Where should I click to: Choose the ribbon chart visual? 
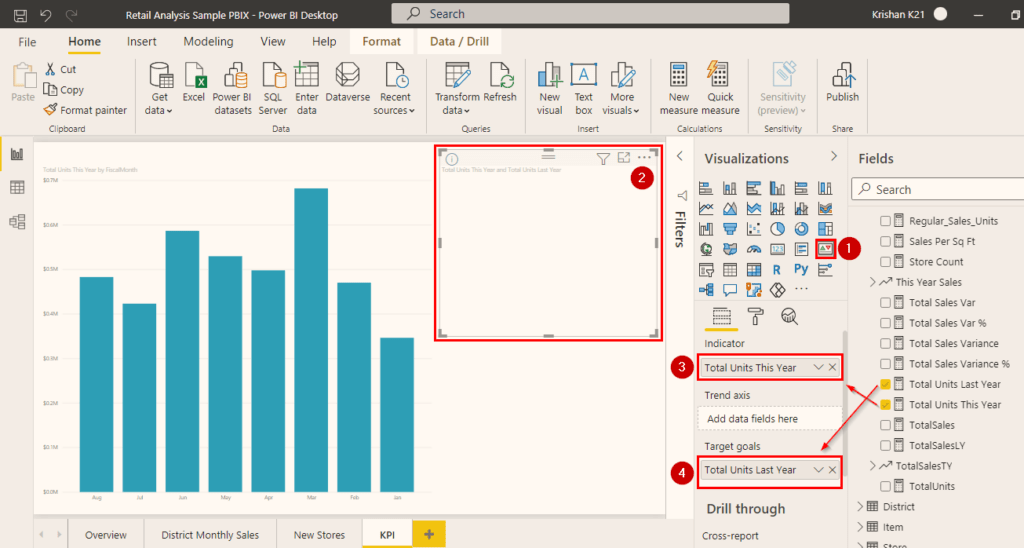pyautogui.click(x=825, y=209)
